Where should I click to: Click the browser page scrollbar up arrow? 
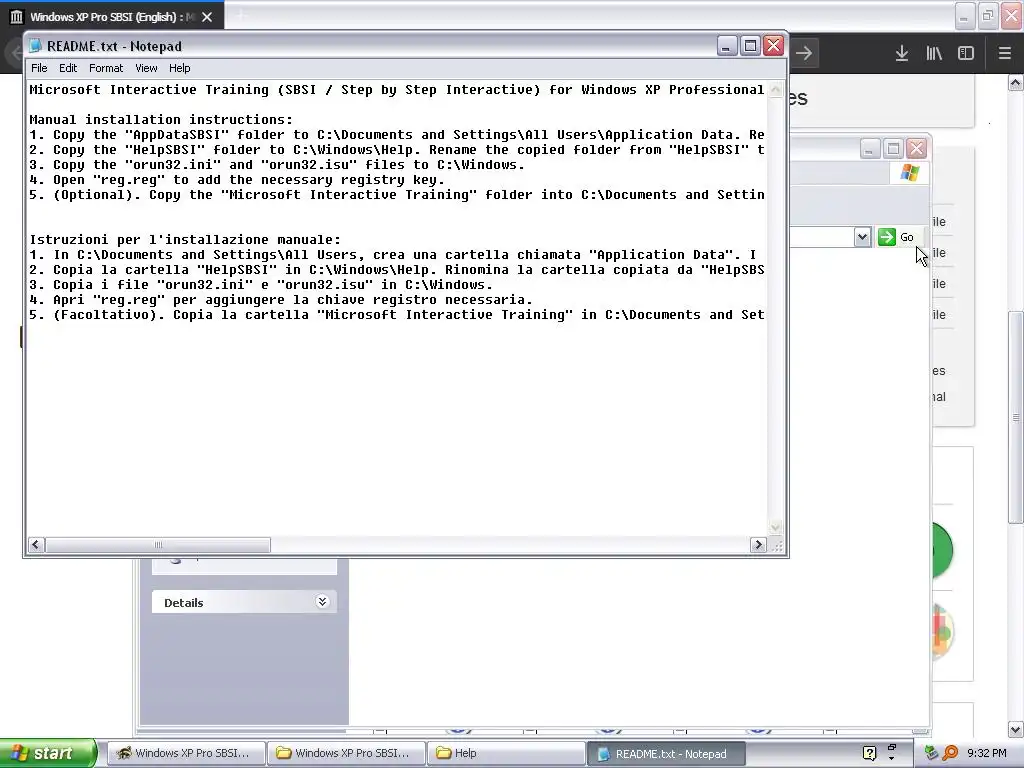1016,82
